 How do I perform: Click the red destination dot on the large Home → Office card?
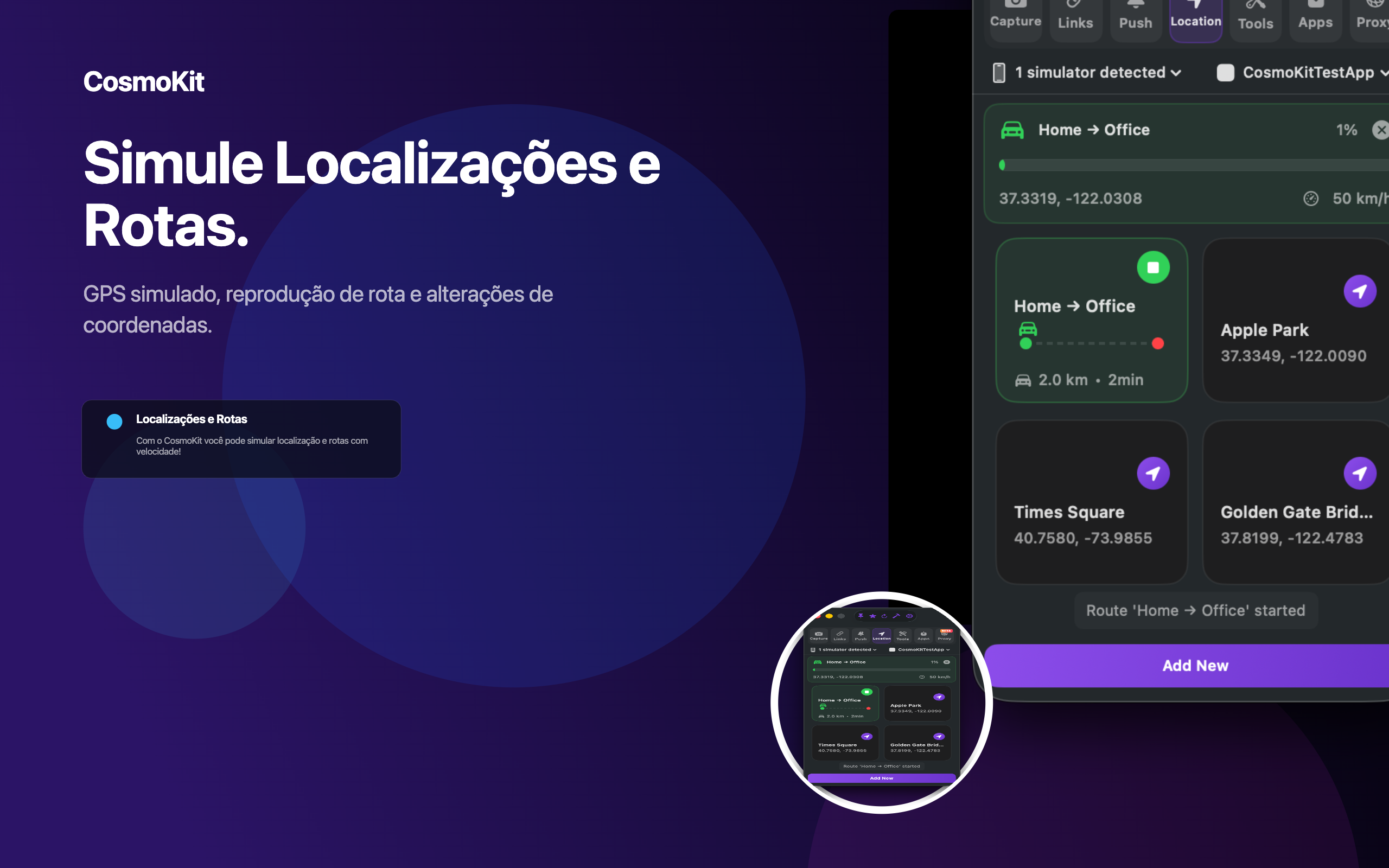pos(1158,343)
